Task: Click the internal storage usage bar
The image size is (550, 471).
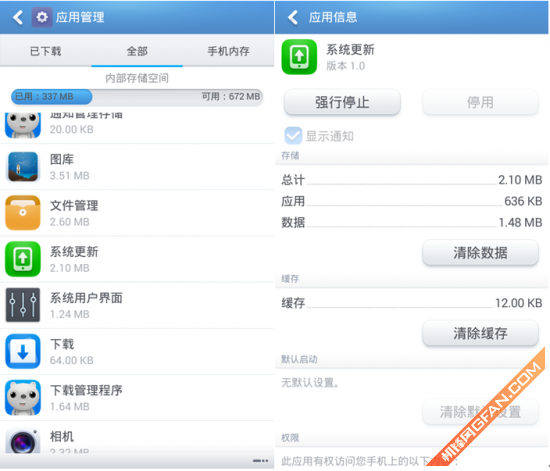Action: click(137, 97)
